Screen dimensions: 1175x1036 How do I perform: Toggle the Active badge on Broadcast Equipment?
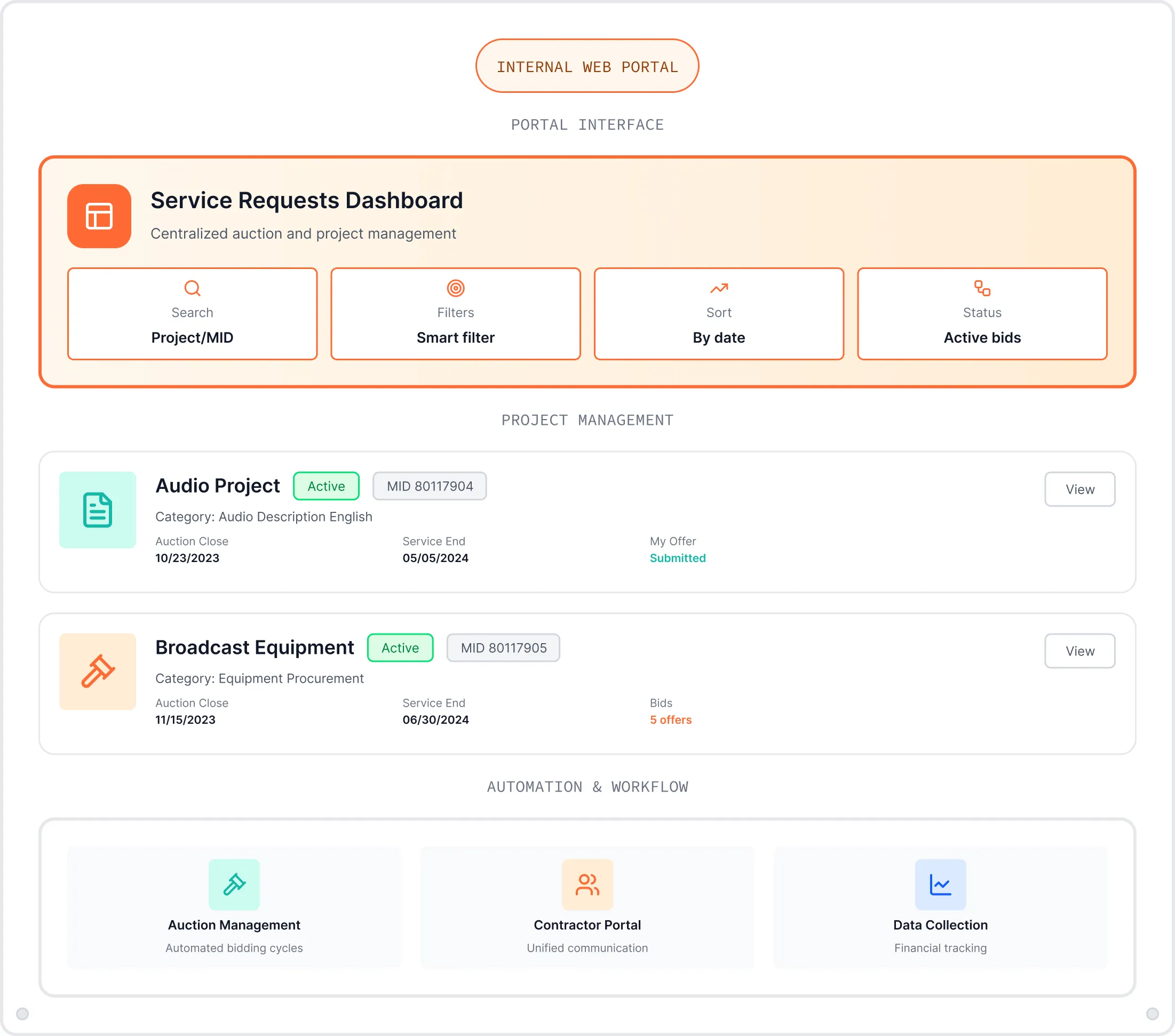pos(400,647)
